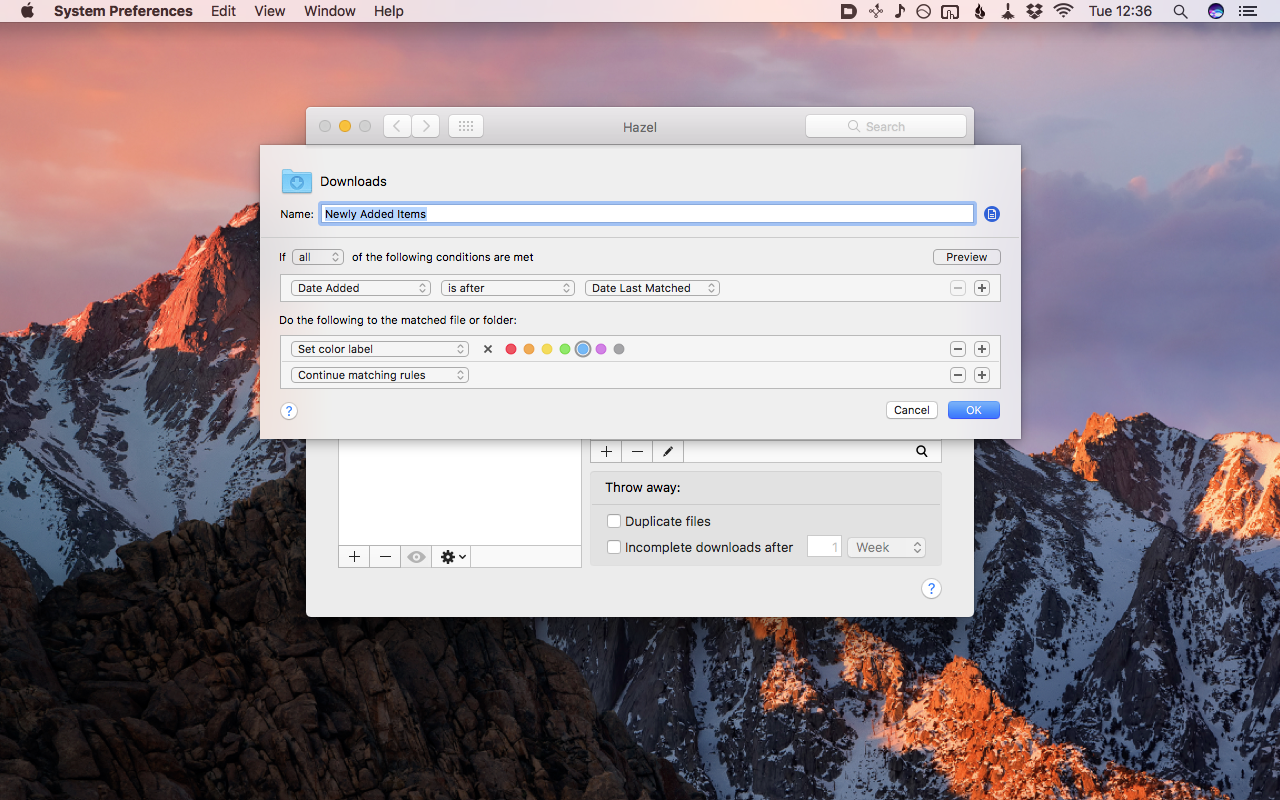The height and width of the screenshot is (800, 1280).
Task: Open the 'is after' operator dropdown
Action: pyautogui.click(x=508, y=288)
